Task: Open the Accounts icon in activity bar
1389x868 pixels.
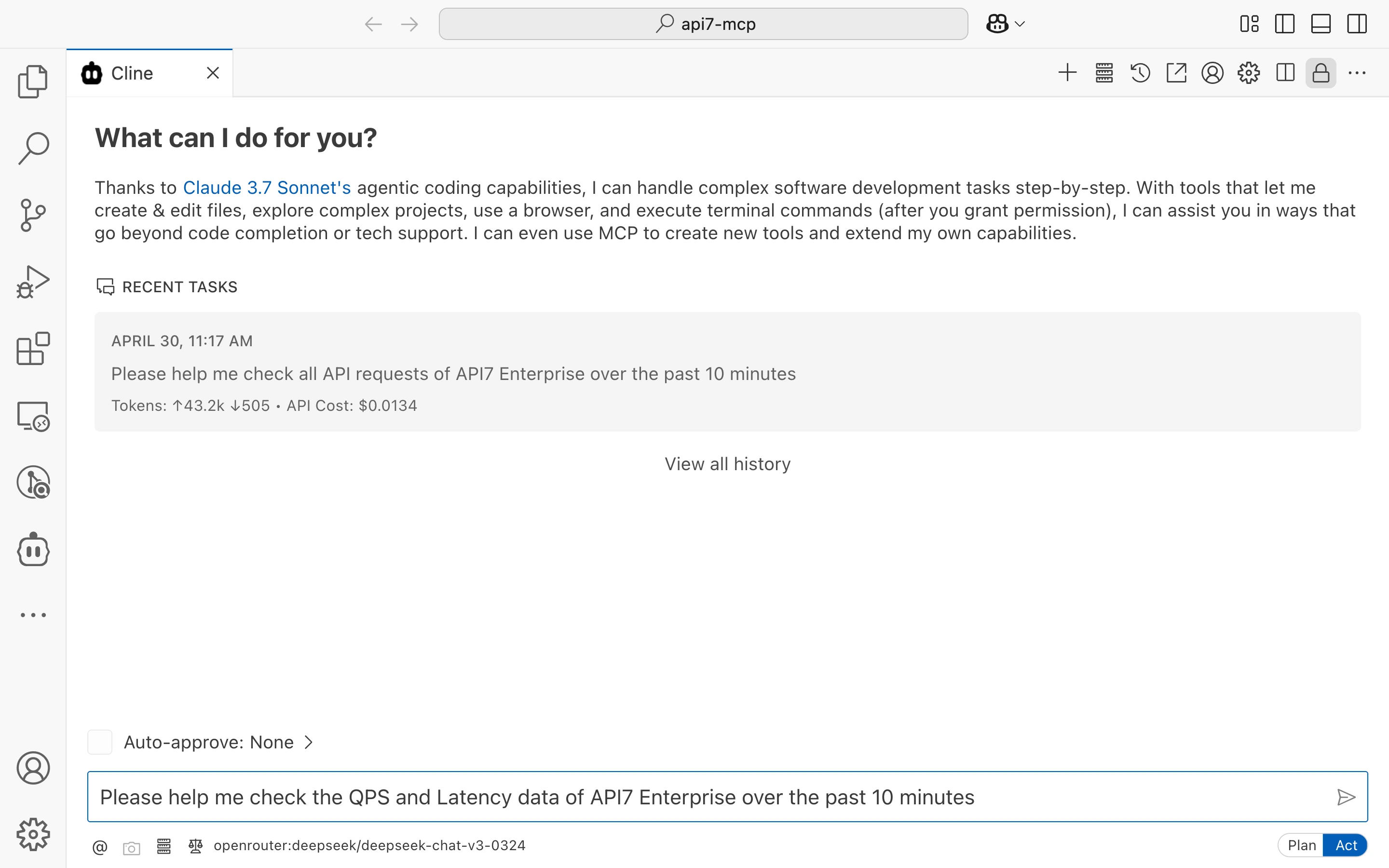Action: (33, 768)
